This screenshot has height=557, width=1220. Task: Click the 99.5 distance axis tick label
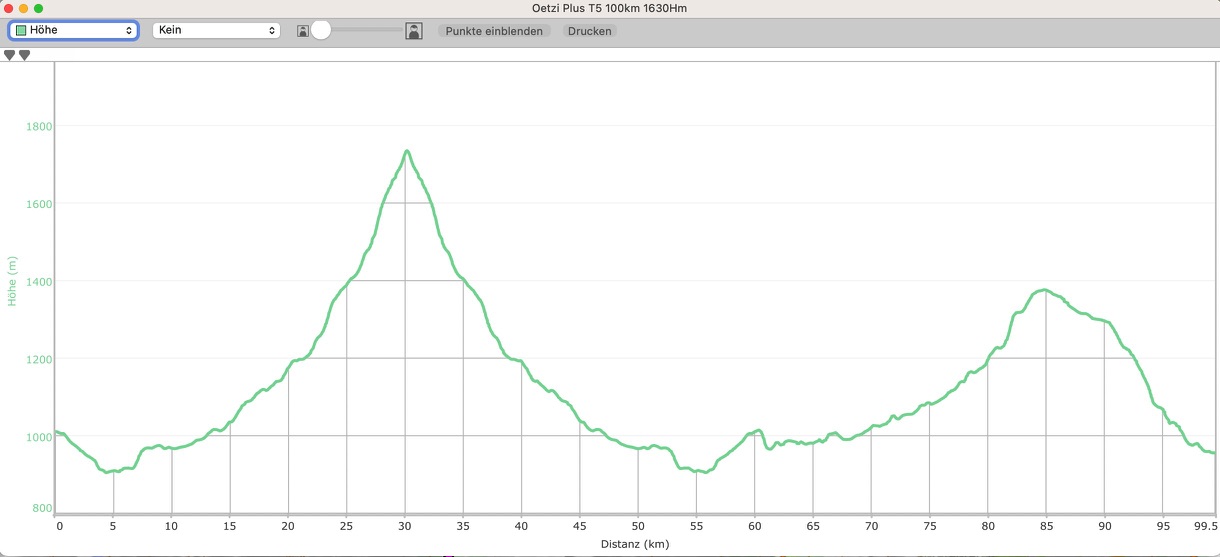1205,525
